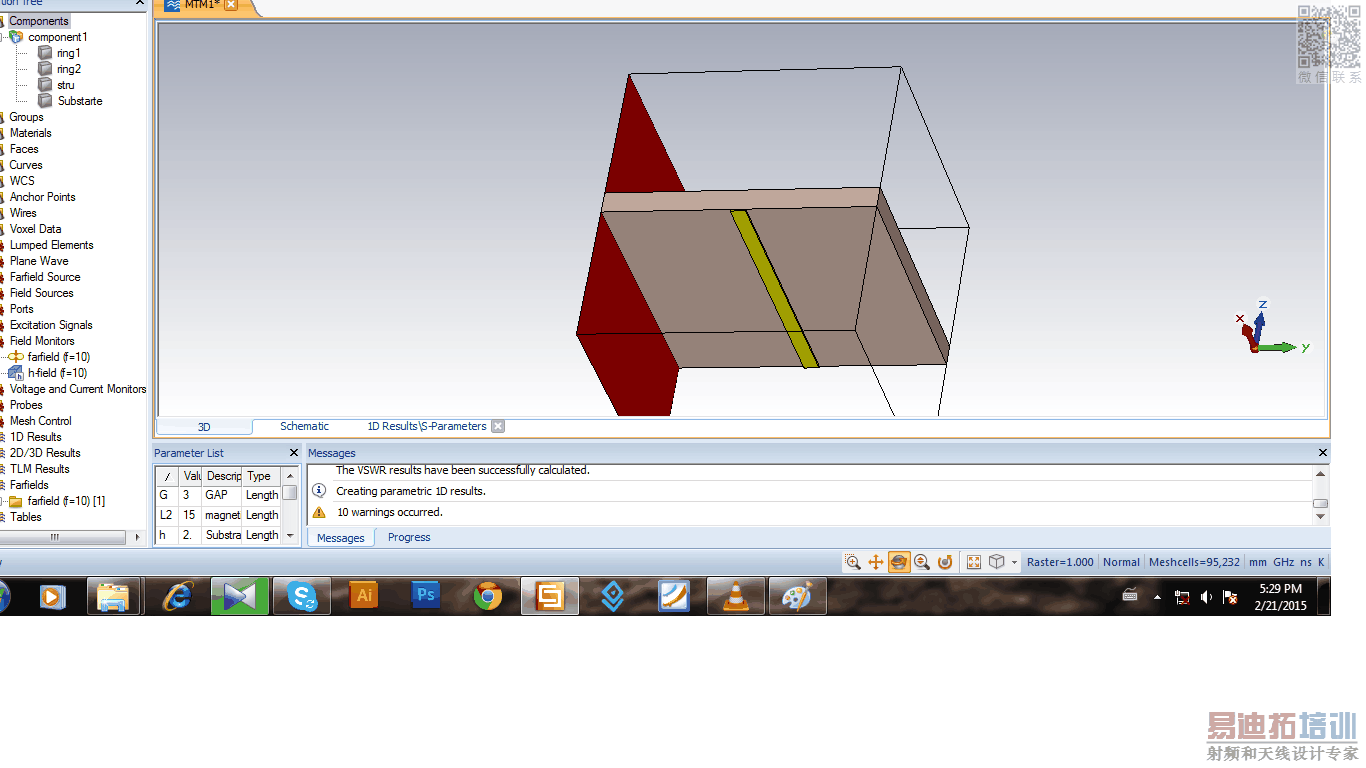Activate the pan view tool
Viewport: 1366px width, 768px height.
pos(876,562)
